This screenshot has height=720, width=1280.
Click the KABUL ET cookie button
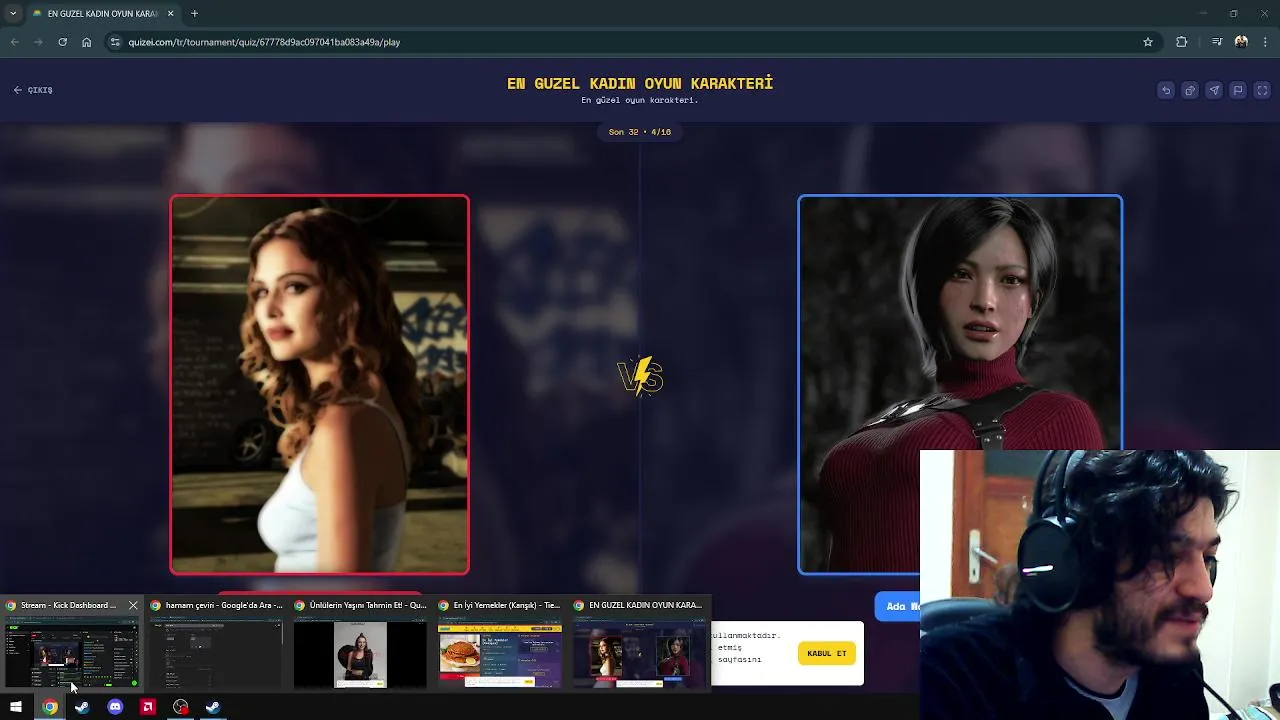coord(827,653)
